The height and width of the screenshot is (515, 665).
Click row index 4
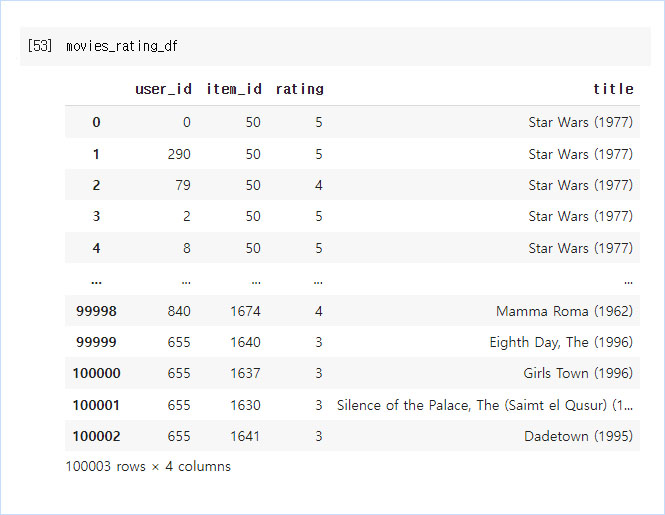pos(96,248)
